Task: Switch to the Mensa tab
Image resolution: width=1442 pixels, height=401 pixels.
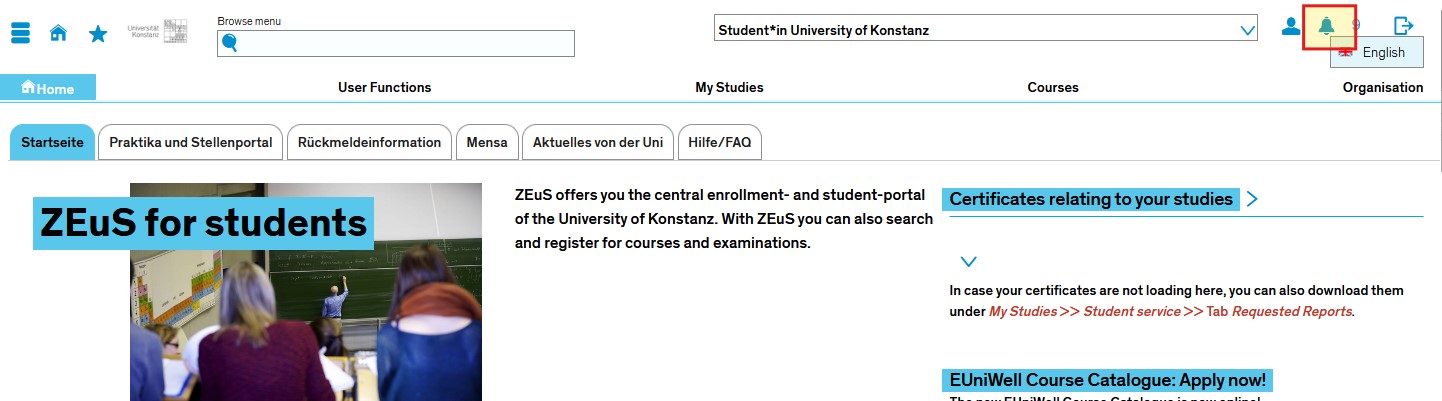Action: tap(487, 142)
